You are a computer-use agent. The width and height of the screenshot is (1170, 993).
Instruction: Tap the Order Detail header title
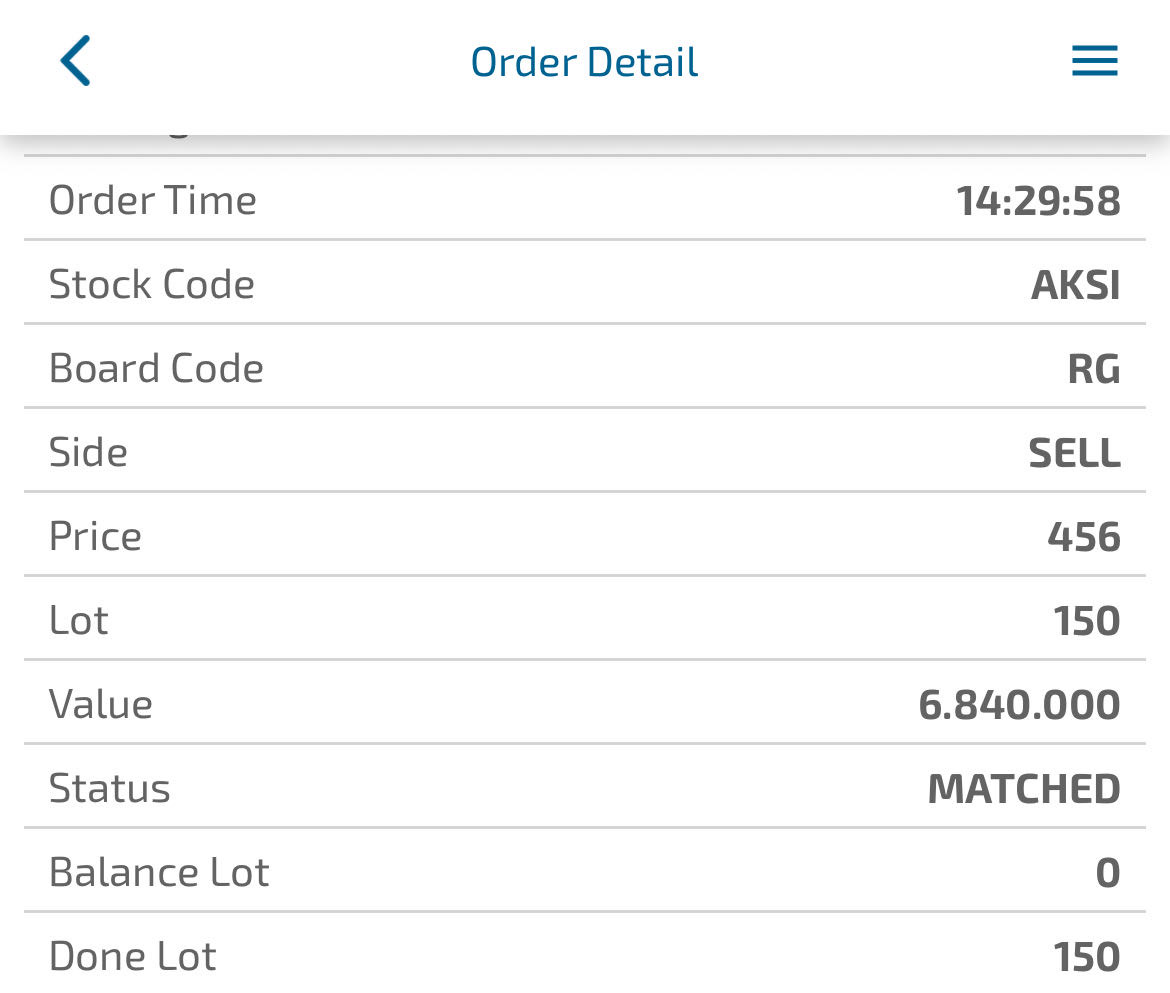tap(584, 62)
